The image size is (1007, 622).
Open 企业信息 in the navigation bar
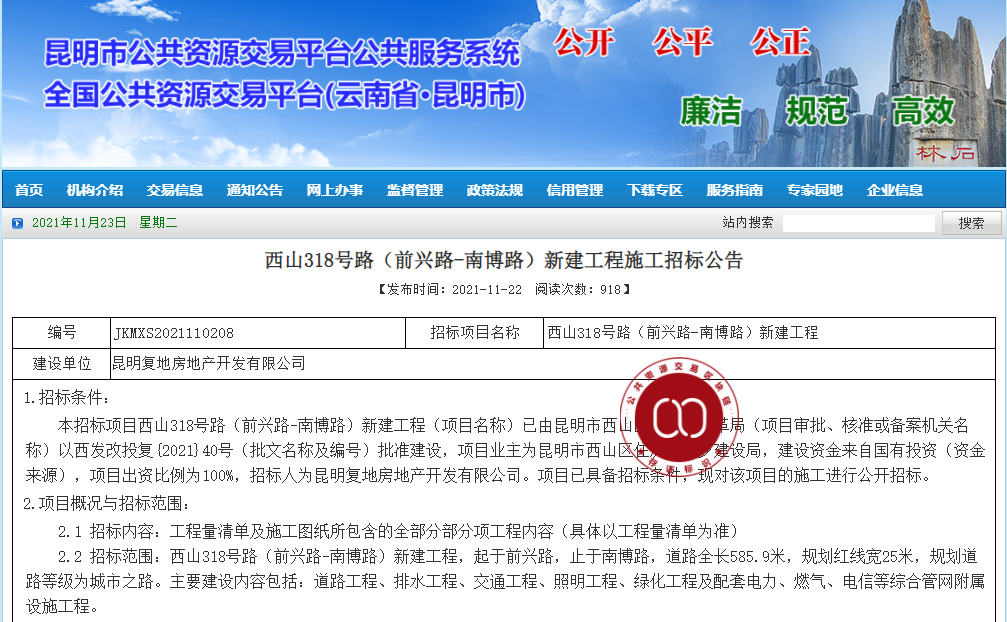pyautogui.click(x=895, y=190)
